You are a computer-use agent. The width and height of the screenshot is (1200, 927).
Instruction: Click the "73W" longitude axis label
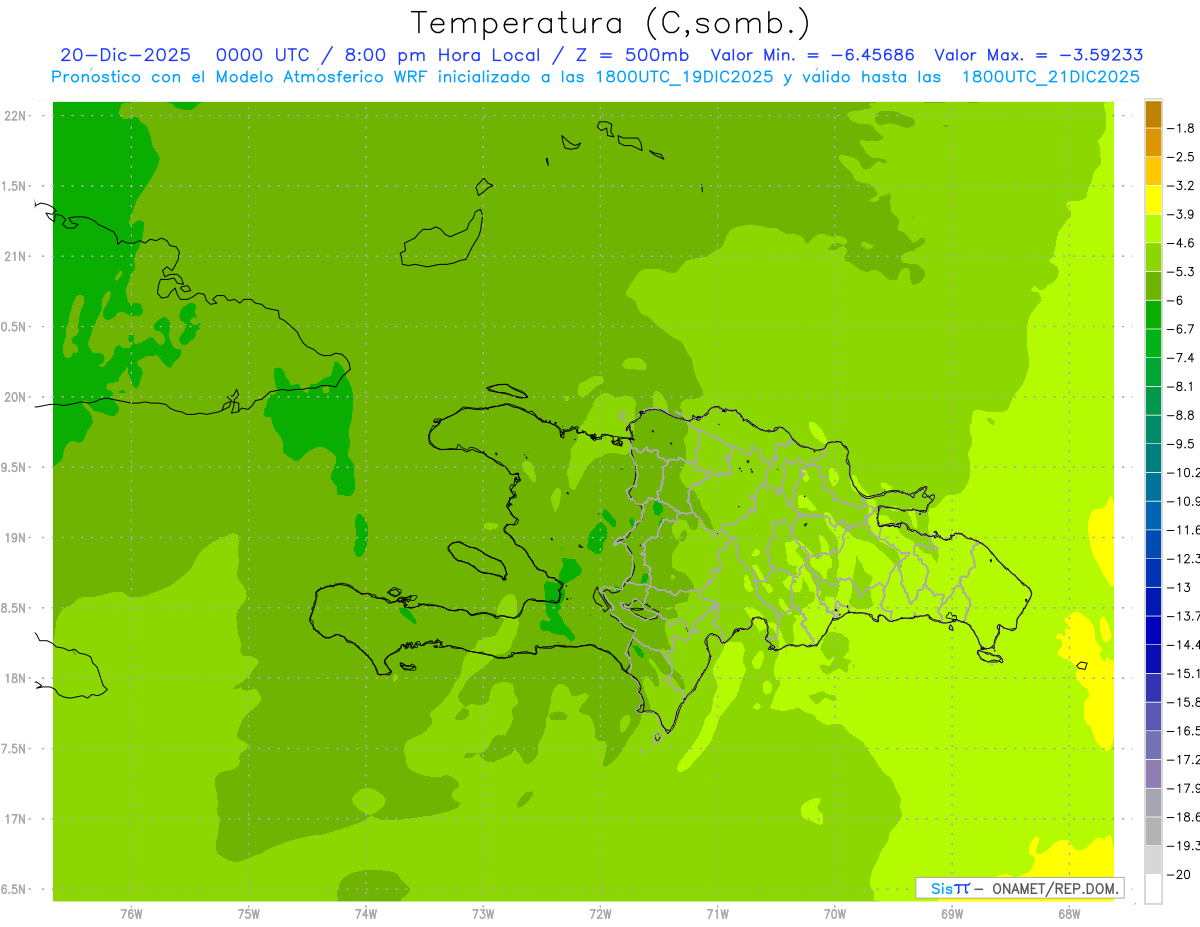tap(483, 912)
